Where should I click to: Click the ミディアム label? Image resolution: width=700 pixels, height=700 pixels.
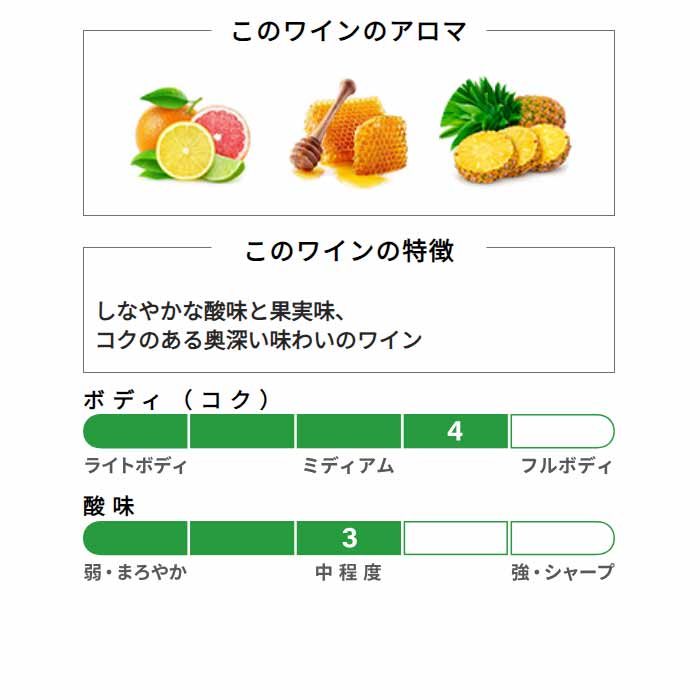tap(349, 466)
